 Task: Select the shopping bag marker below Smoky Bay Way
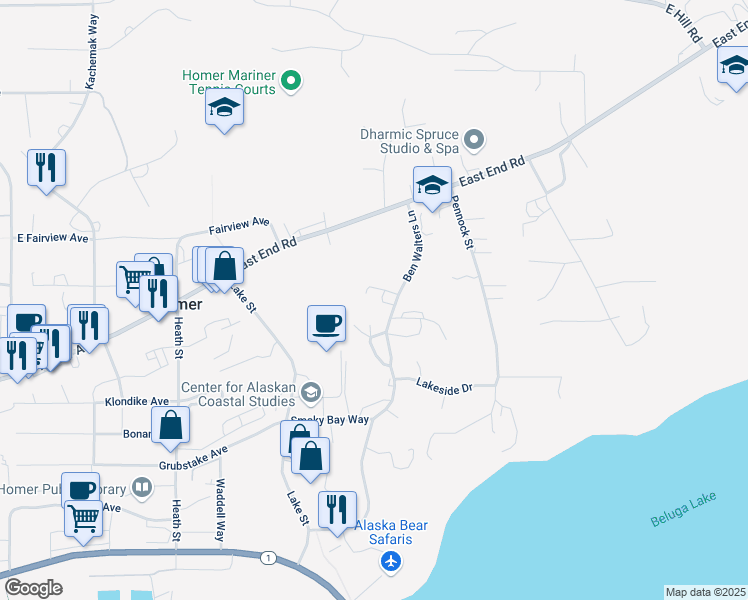tap(311, 456)
